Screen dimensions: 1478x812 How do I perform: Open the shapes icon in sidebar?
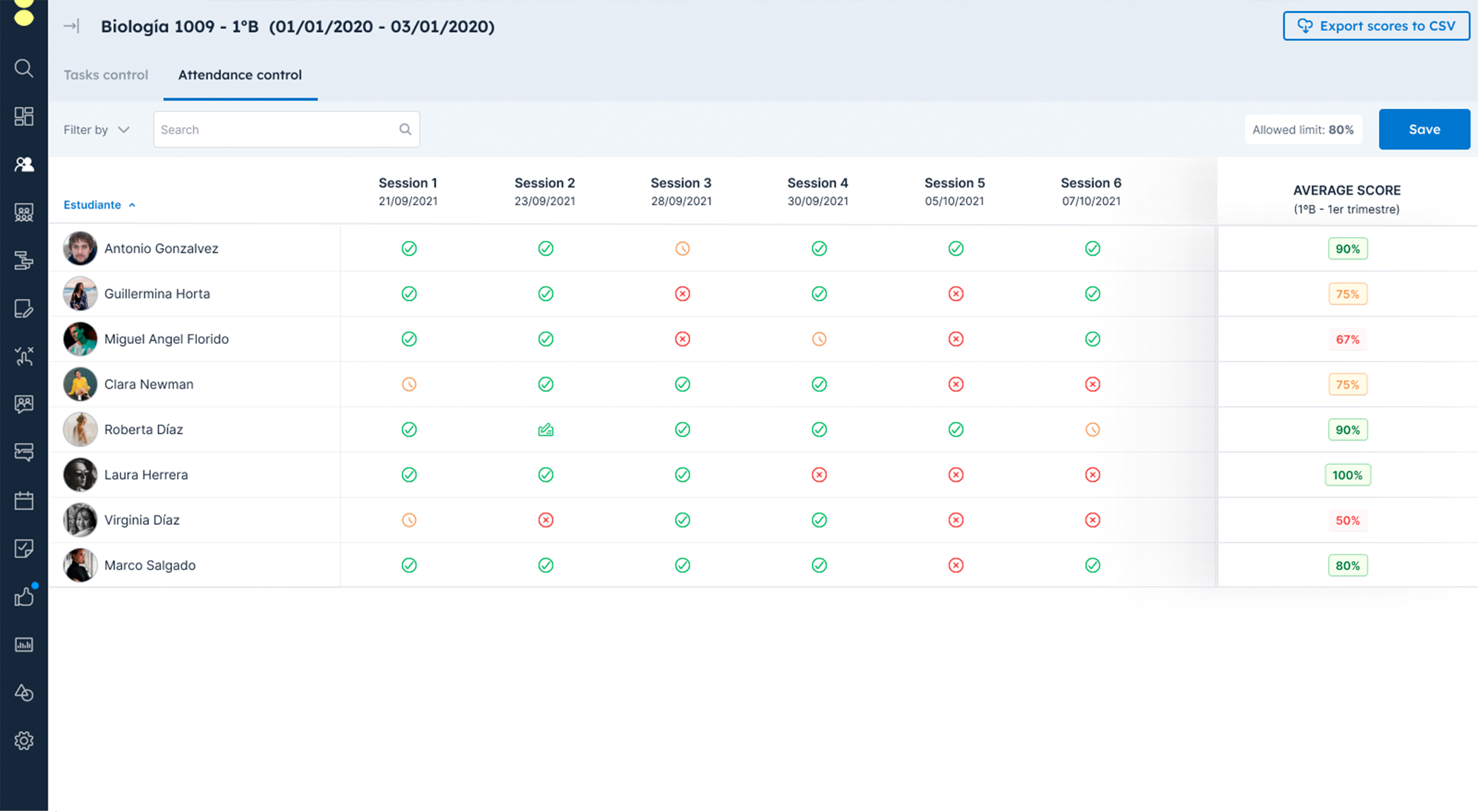coord(23,692)
